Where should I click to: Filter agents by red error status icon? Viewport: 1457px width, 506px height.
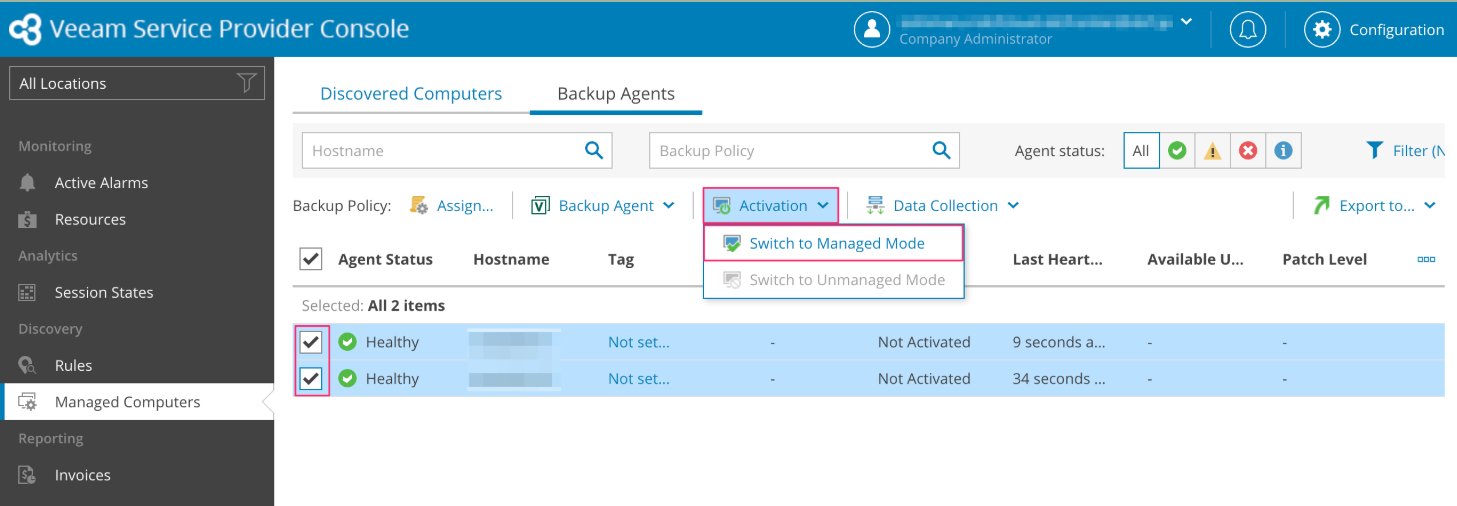coord(1247,151)
